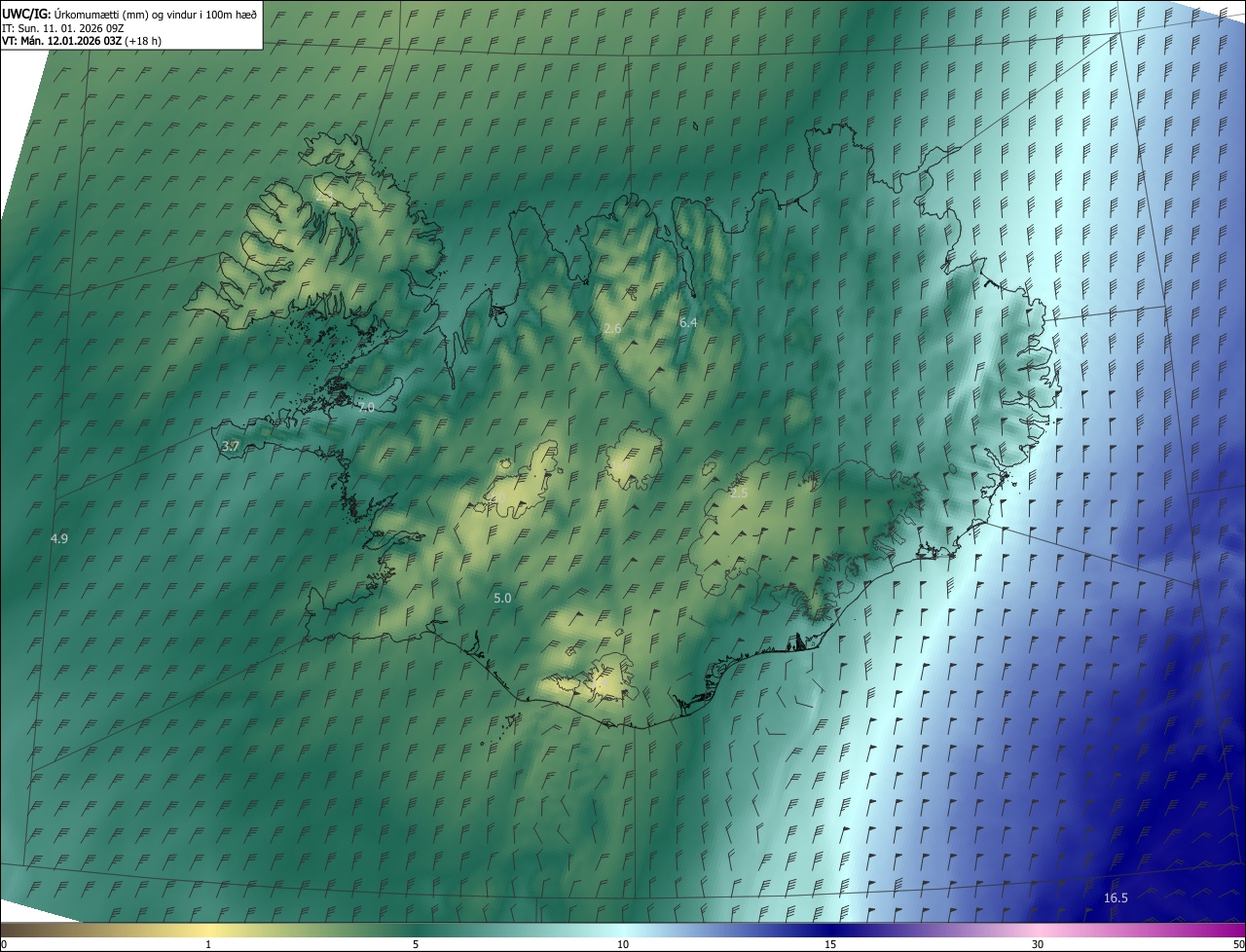The width and height of the screenshot is (1246, 952).
Task: Click the 2.6 value label on map
Action: [x=612, y=329]
